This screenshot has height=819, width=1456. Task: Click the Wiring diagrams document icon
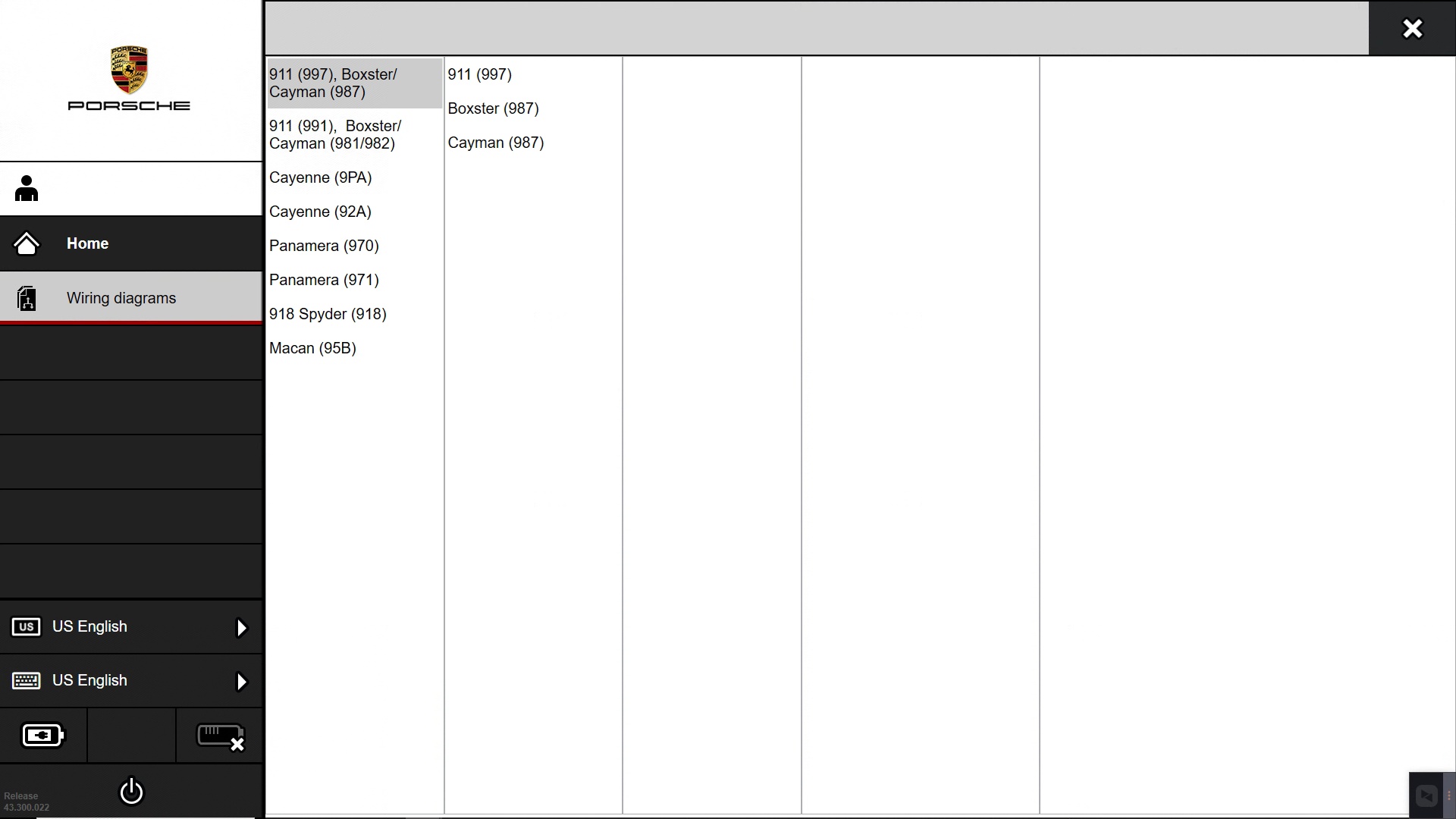click(27, 298)
